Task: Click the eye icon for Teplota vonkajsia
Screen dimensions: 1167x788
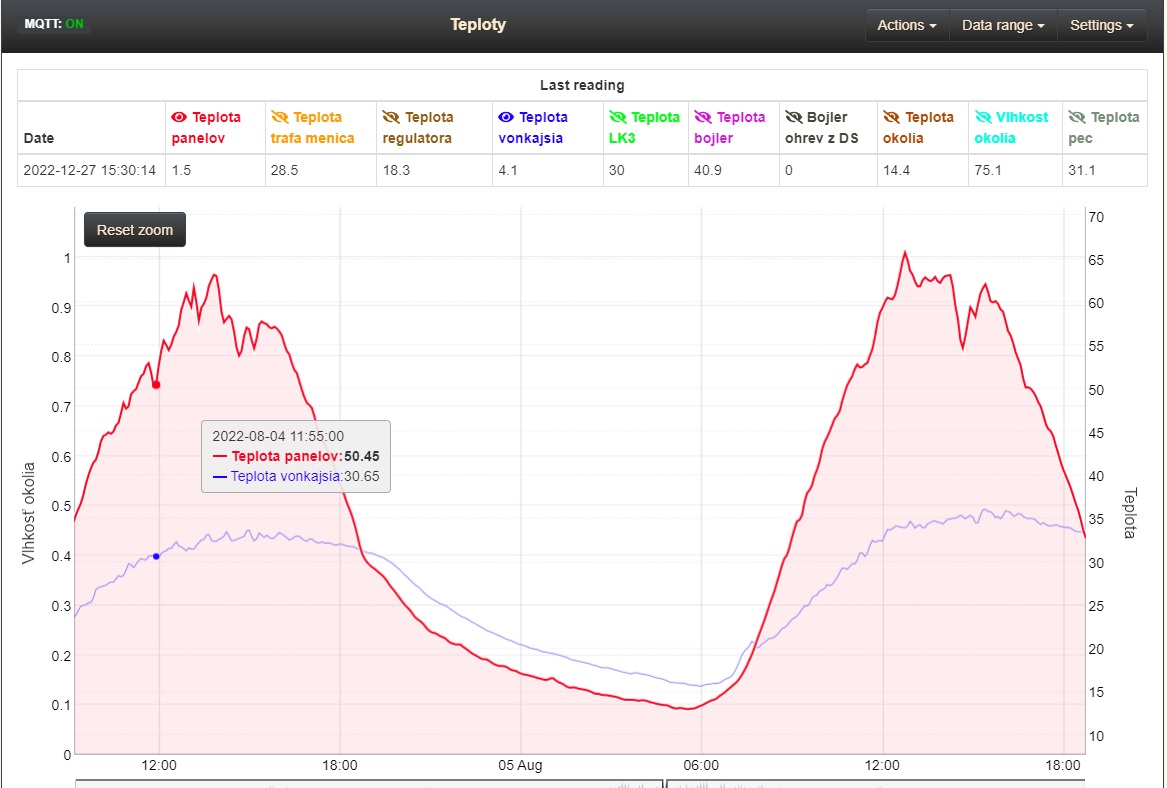Action: coord(507,117)
